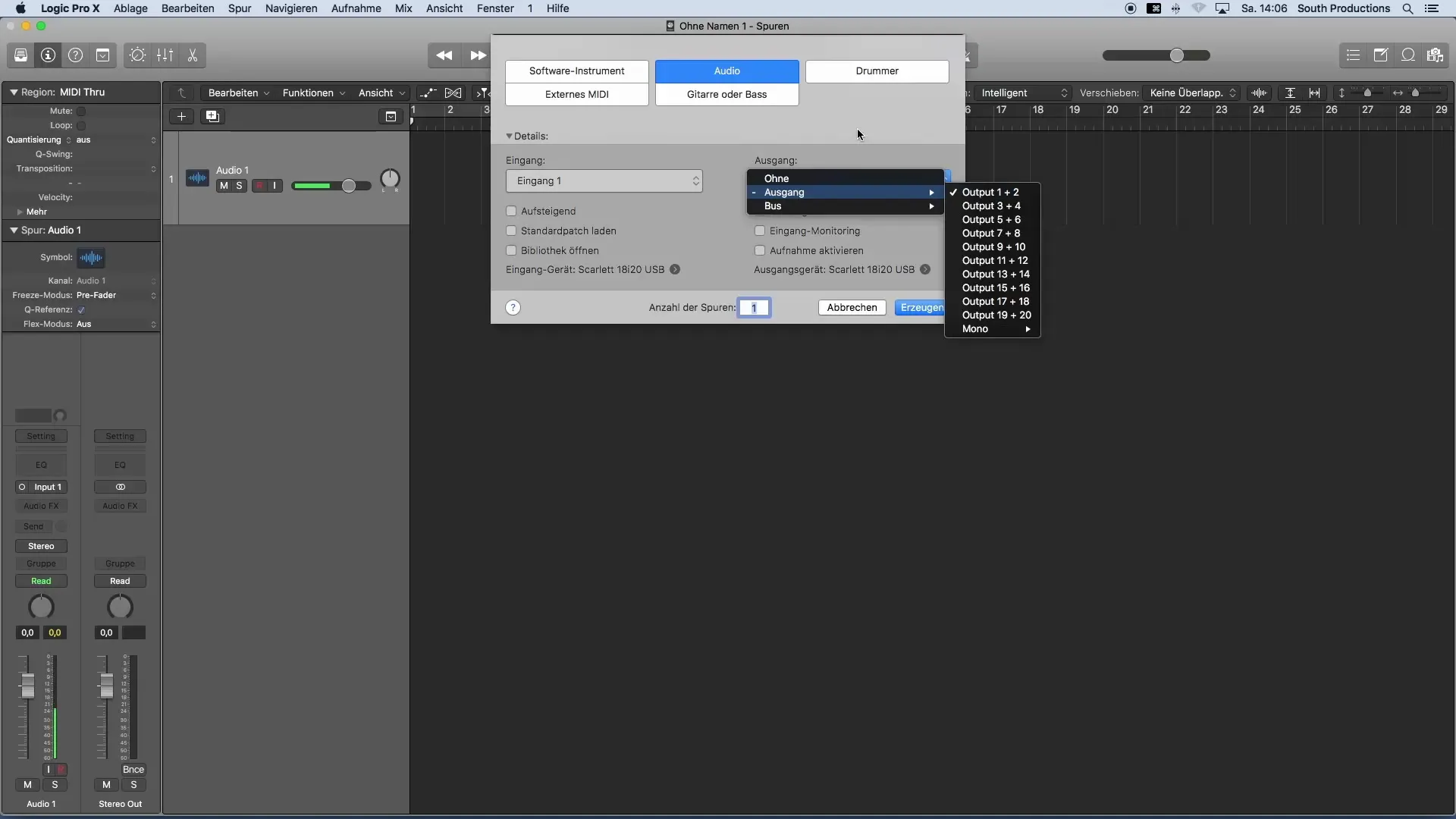Enable Aufnahme aktivieren checkbox
1456x819 pixels.
click(x=760, y=250)
